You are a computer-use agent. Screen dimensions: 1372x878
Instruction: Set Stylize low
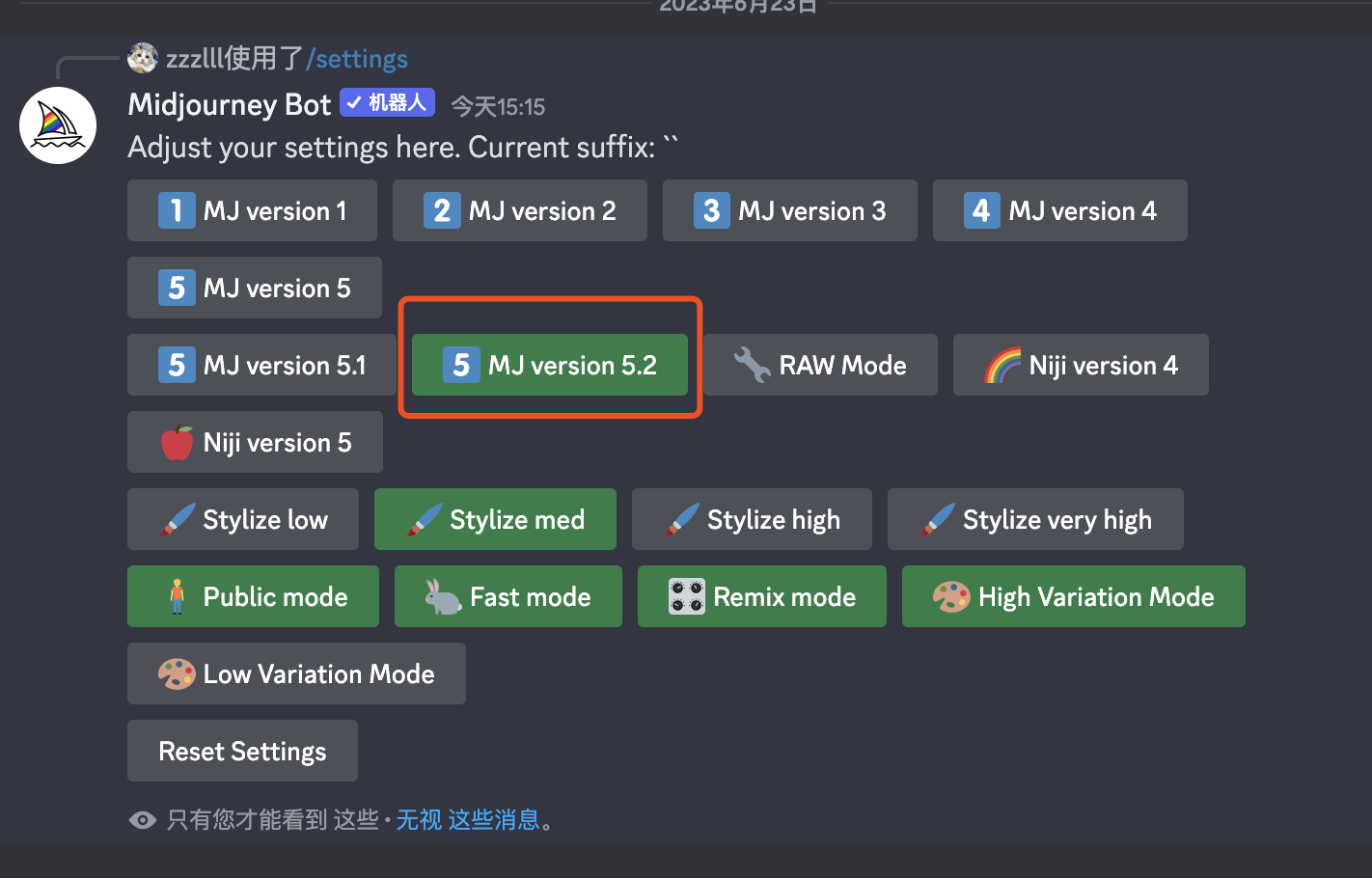coord(243,519)
